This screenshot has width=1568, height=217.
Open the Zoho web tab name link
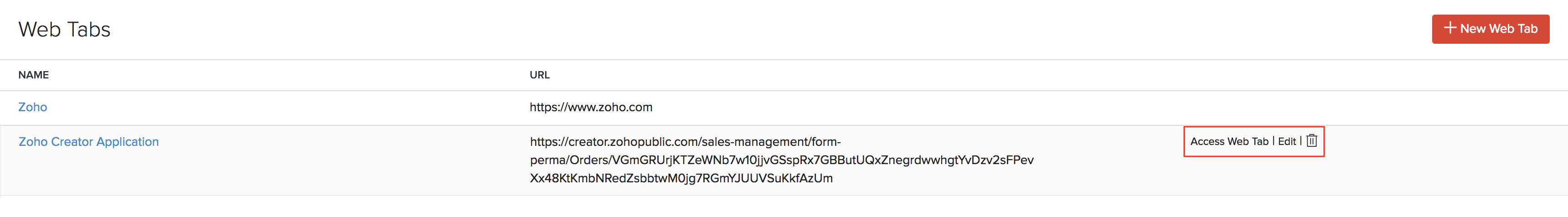pos(33,107)
